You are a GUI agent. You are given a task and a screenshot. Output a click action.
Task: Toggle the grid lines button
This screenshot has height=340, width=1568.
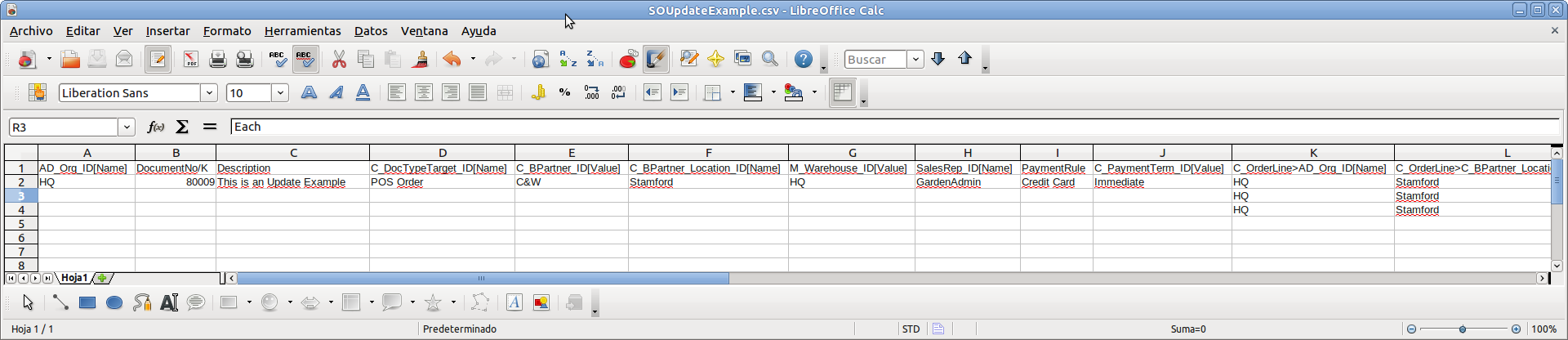pyautogui.click(x=842, y=92)
